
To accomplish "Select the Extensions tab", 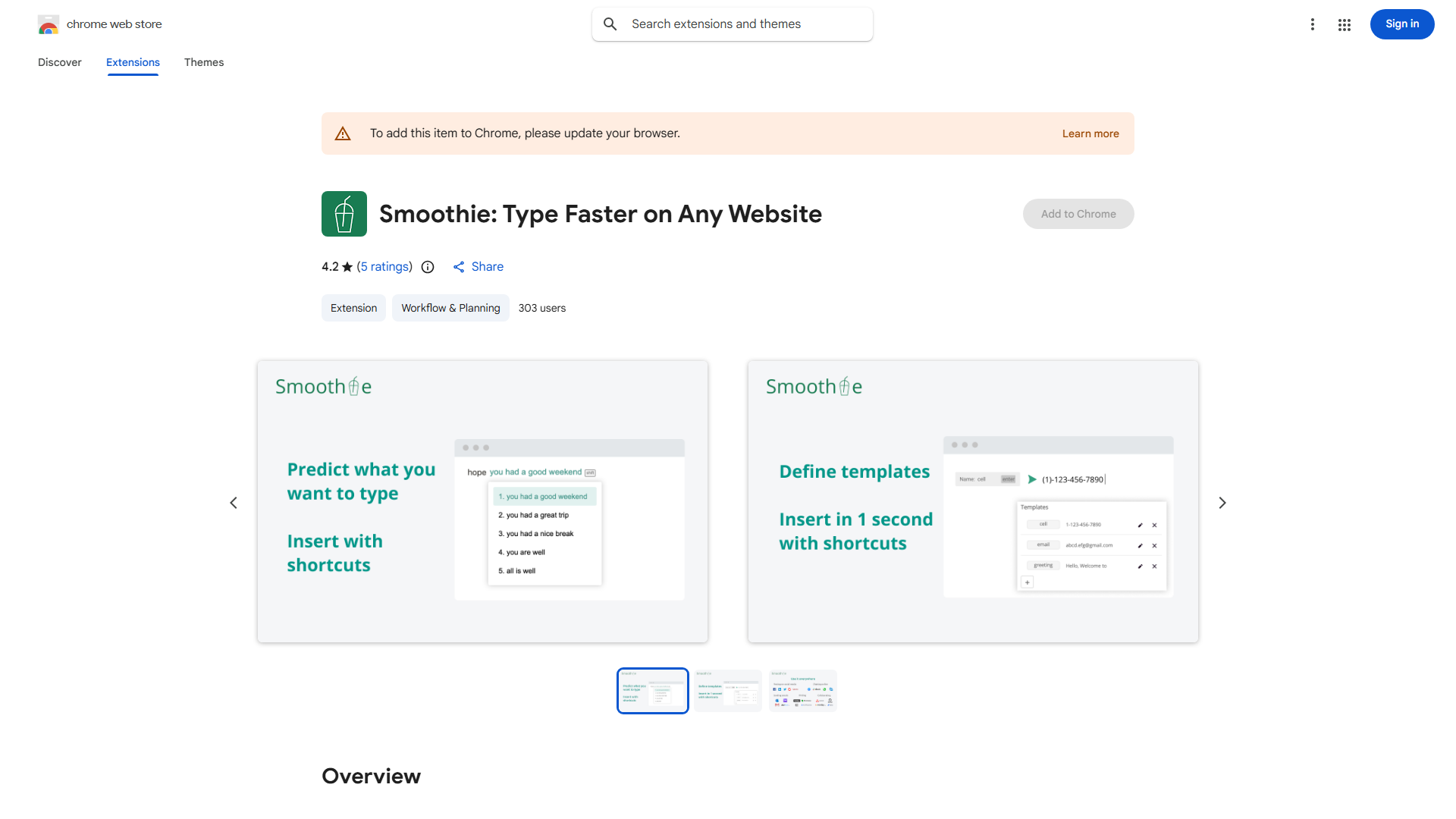I will (133, 62).
